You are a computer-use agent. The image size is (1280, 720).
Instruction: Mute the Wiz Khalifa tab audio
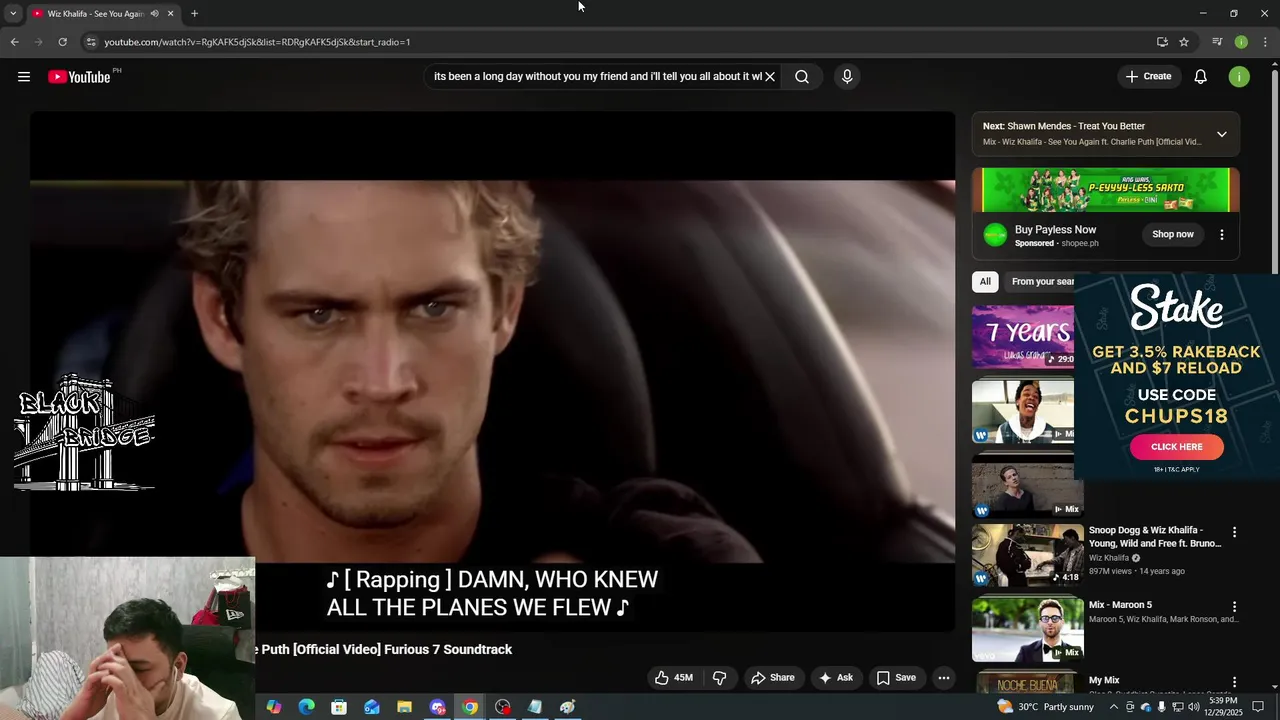(154, 14)
